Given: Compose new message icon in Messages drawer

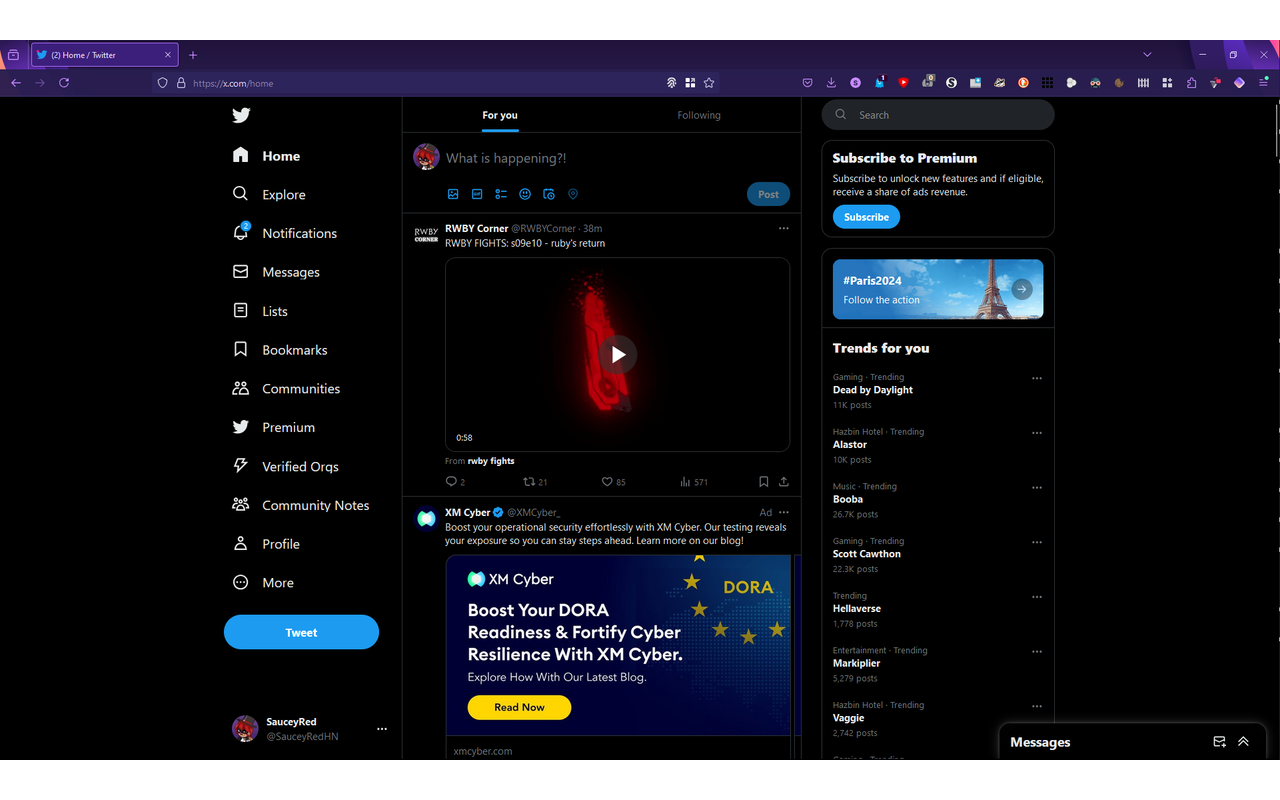Looking at the screenshot, I should (x=1219, y=742).
